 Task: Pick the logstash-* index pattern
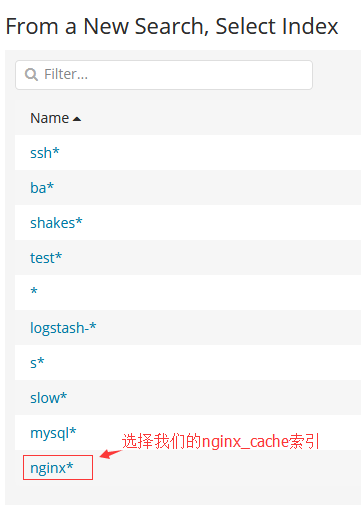pyautogui.click(x=63, y=328)
